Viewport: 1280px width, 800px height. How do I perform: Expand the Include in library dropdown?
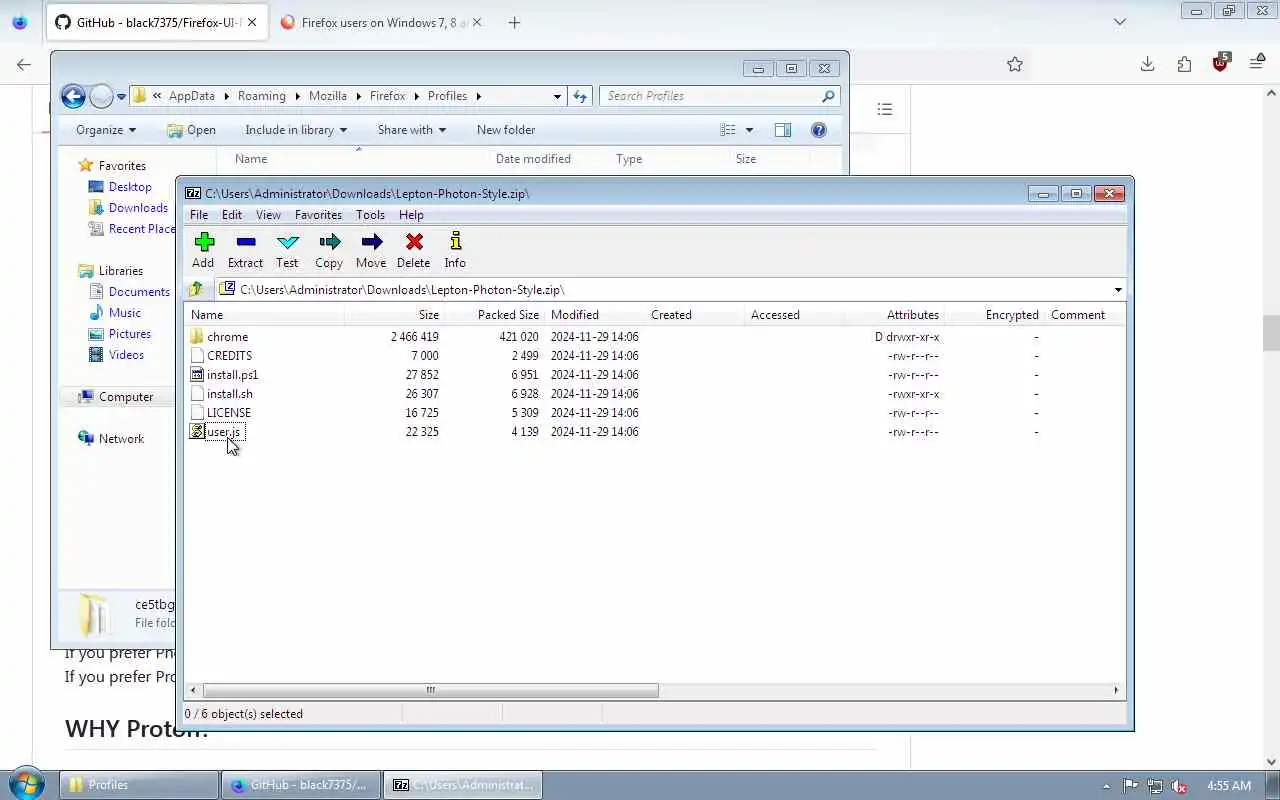coord(296,130)
